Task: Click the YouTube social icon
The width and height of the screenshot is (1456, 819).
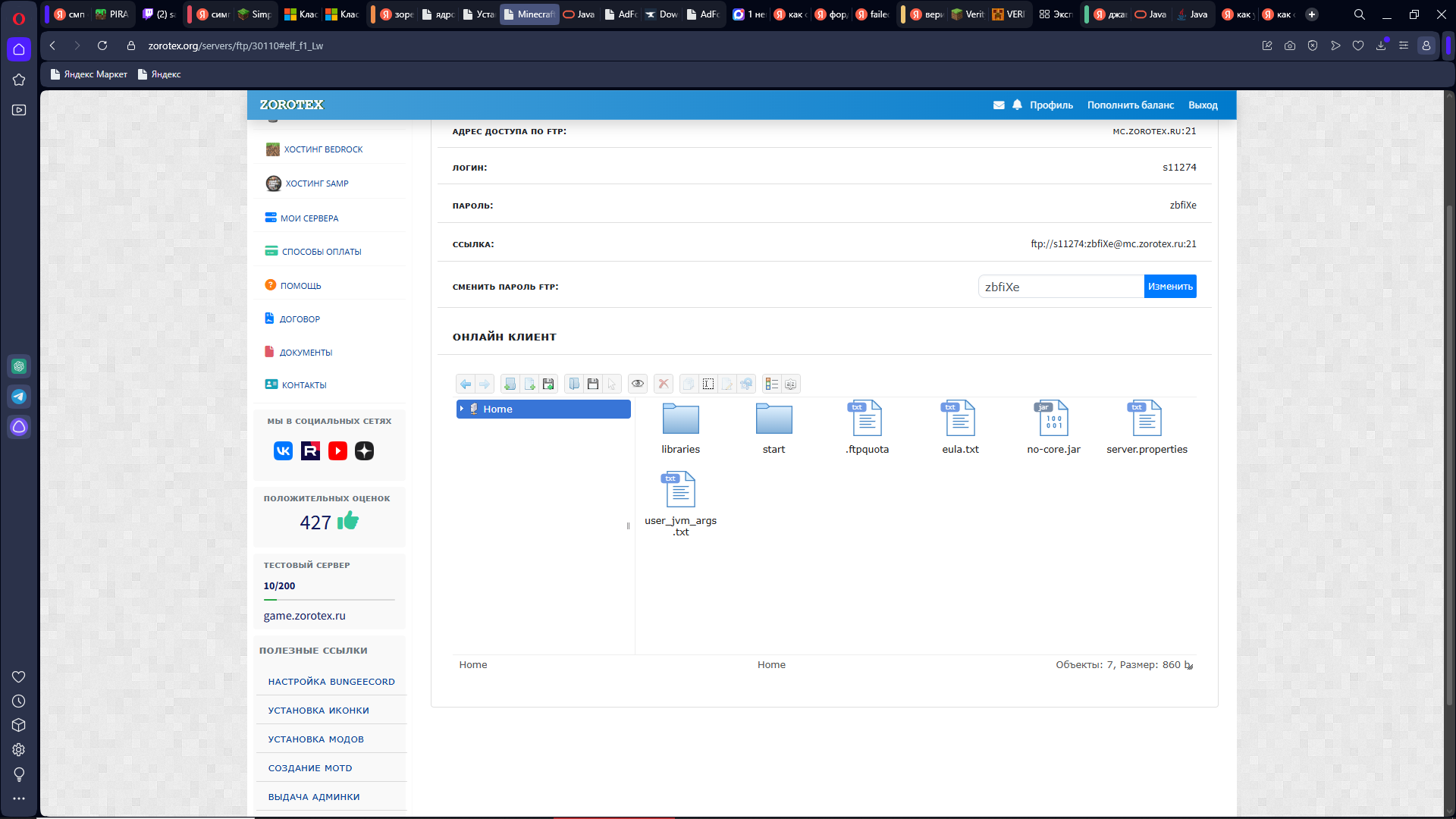Action: click(x=337, y=451)
